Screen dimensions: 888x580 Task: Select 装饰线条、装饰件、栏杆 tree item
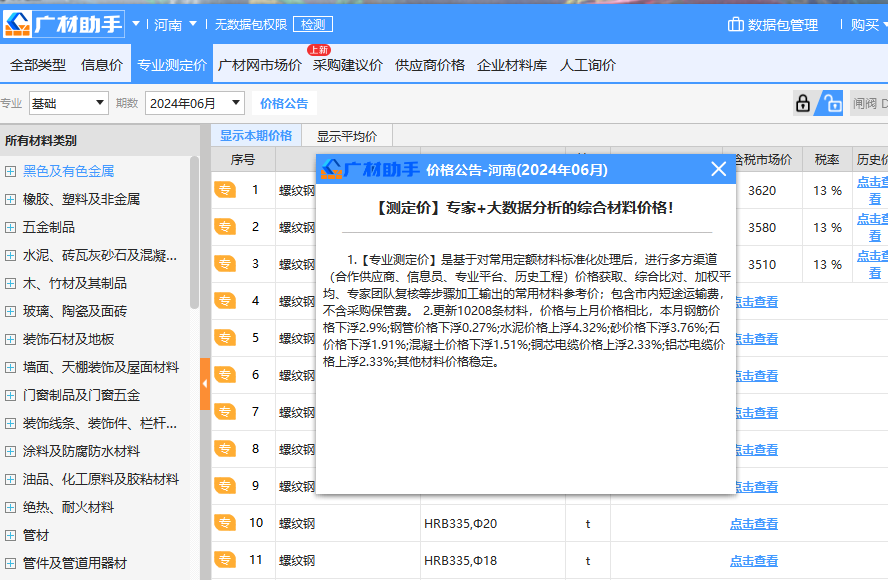click(x=100, y=423)
